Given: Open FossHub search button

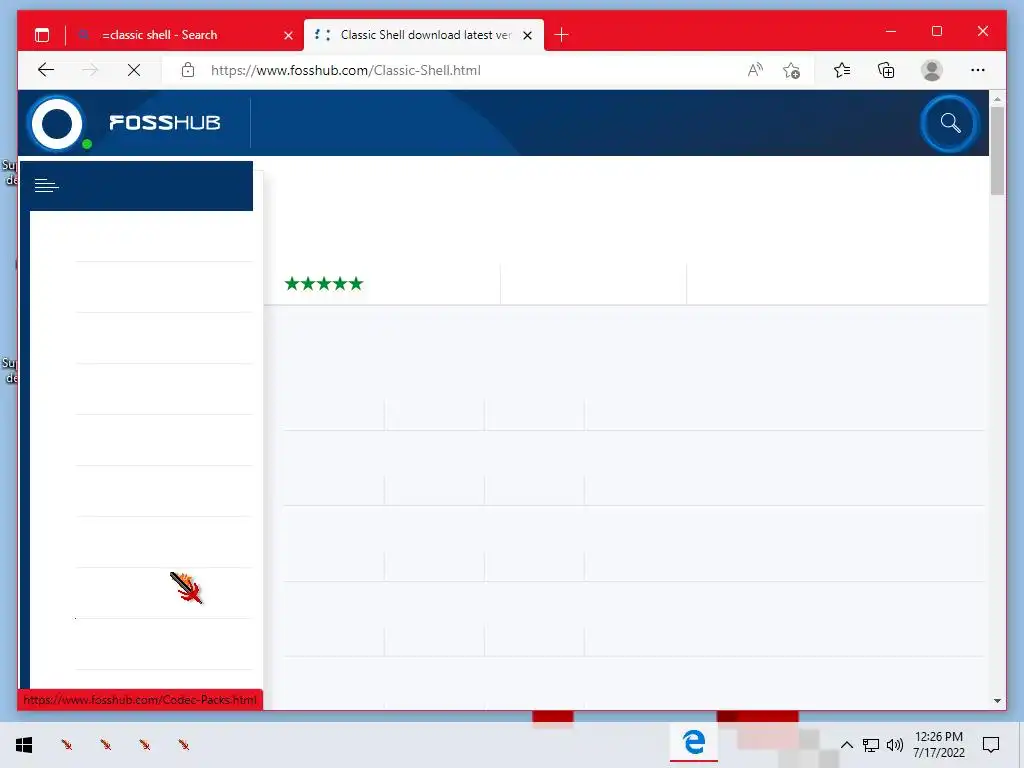Looking at the screenshot, I should (x=950, y=123).
